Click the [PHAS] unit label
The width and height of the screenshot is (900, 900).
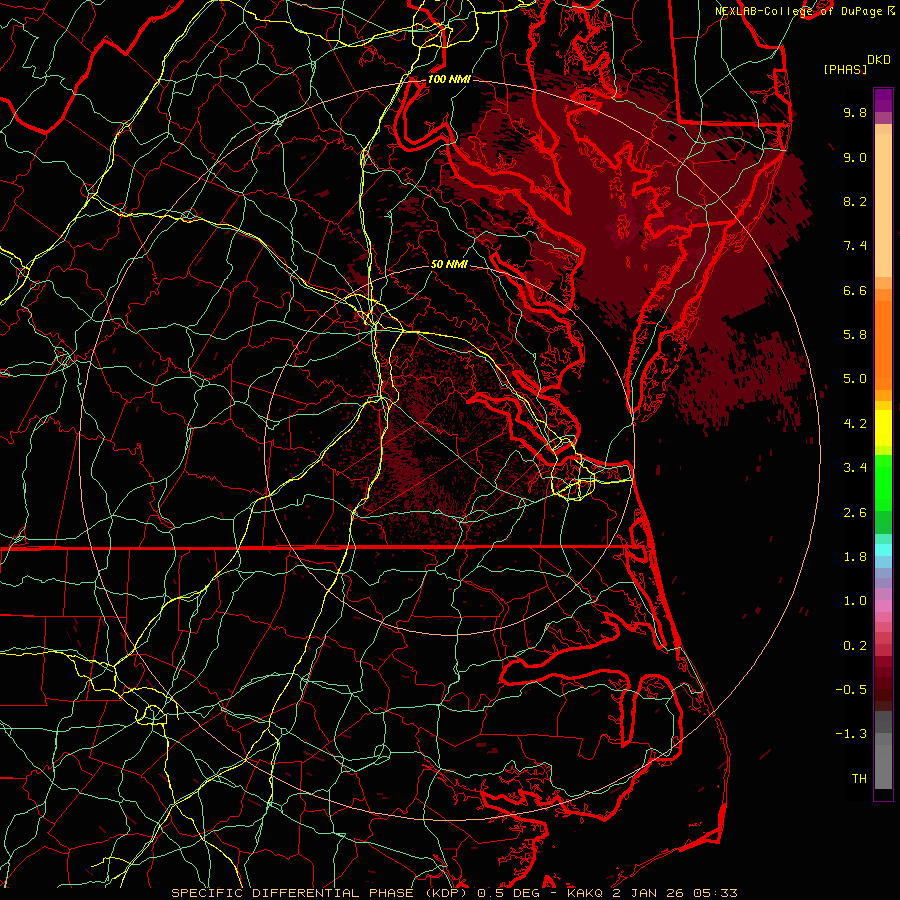[845, 69]
